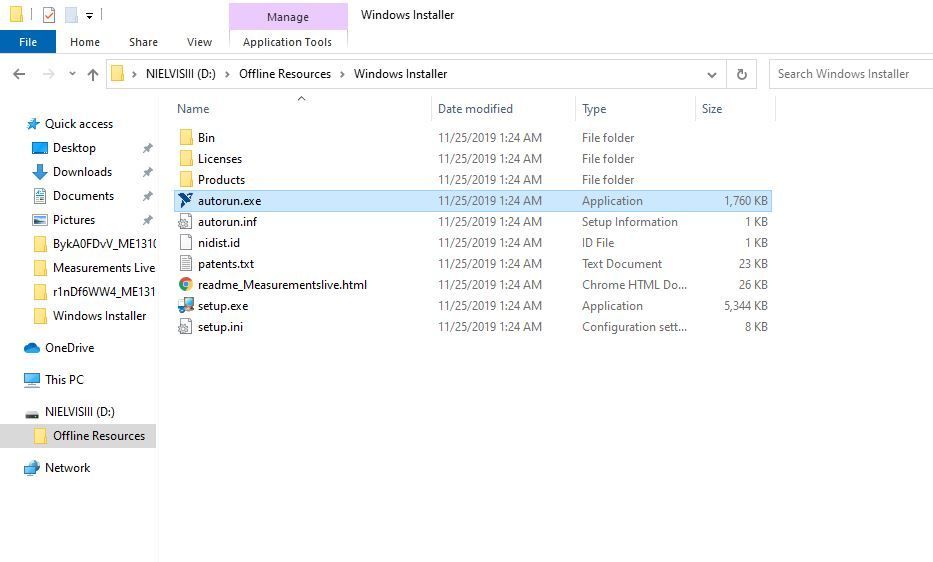This screenshot has height=562, width=933.
Task: Open Desktop in Quick access
Action: point(74,148)
